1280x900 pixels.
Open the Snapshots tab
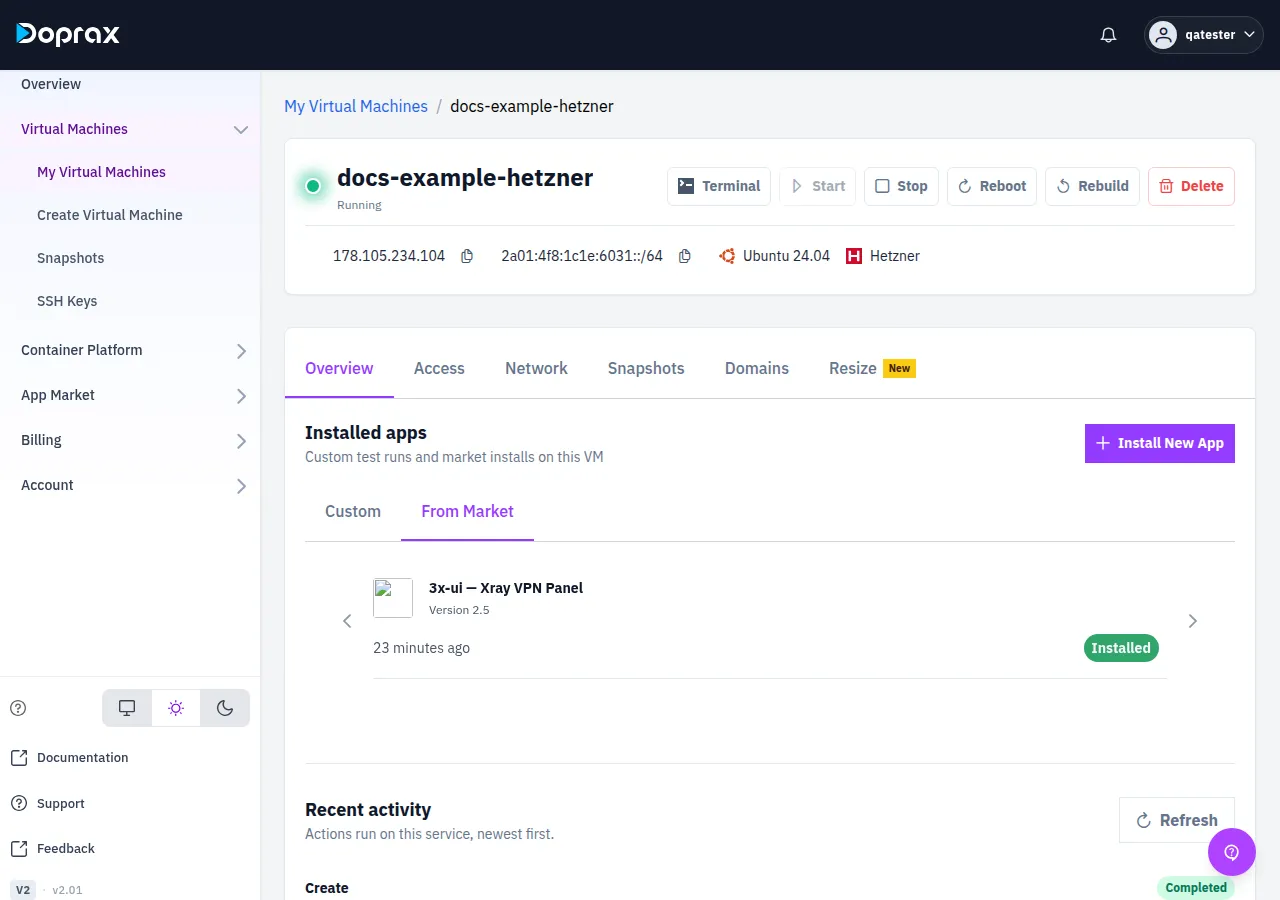click(x=646, y=368)
